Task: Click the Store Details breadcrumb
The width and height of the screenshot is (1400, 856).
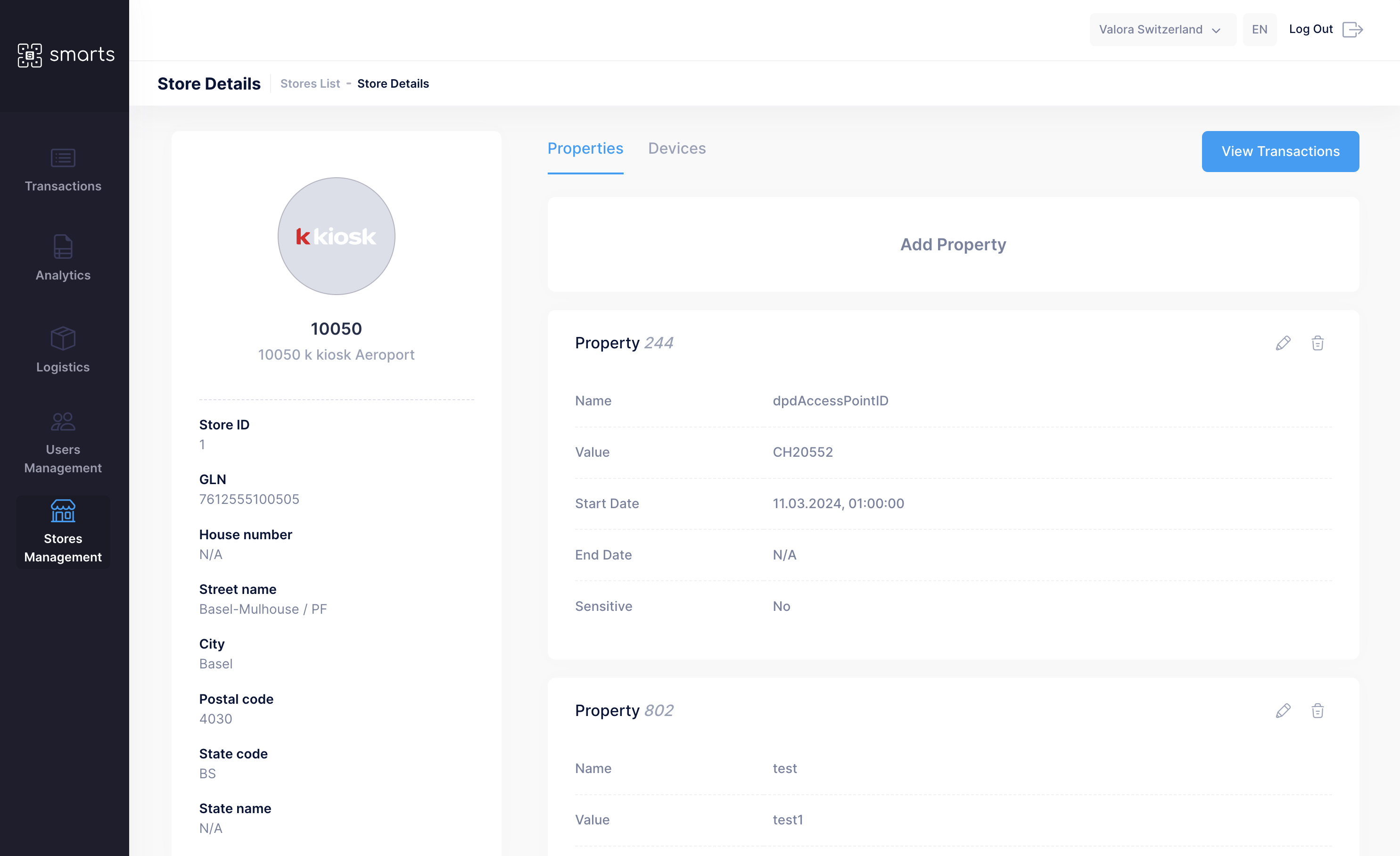Action: (393, 83)
